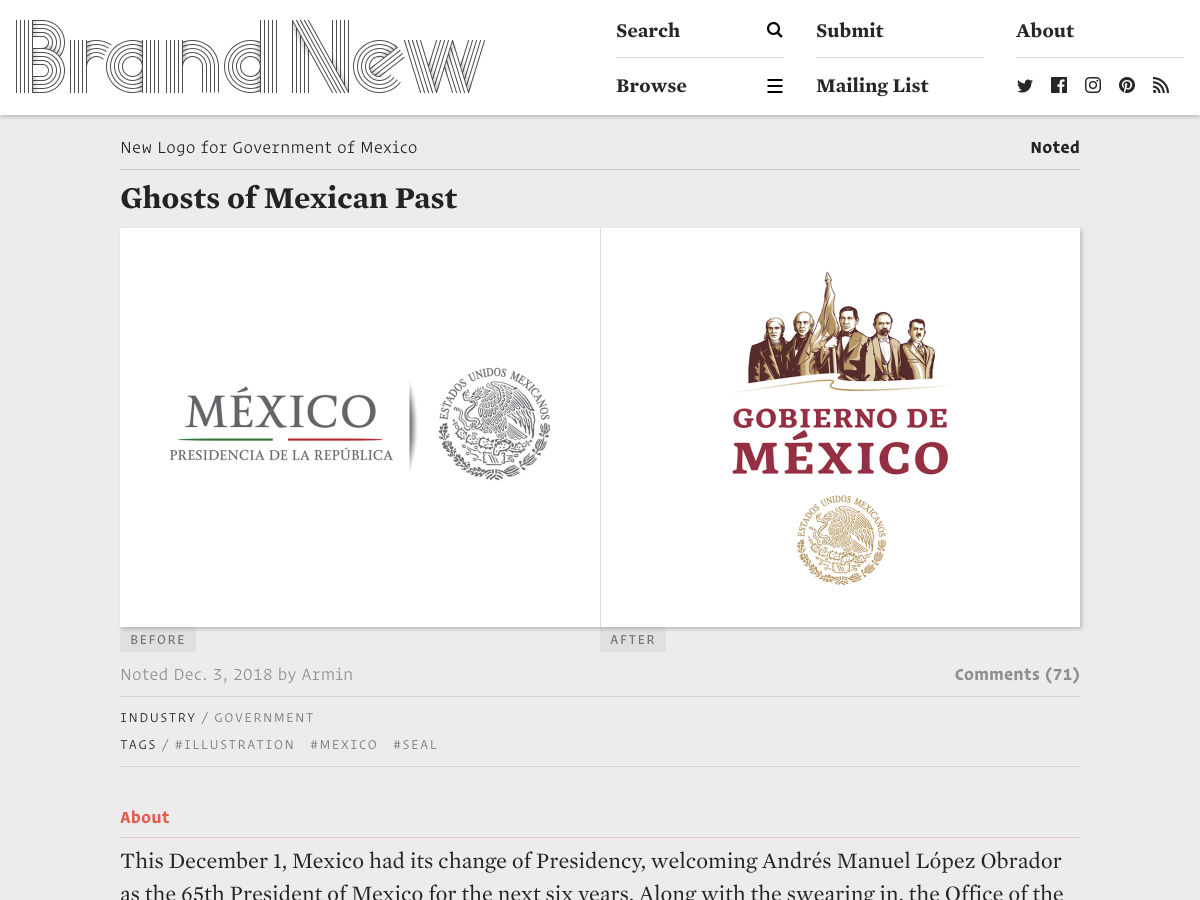Click the search magnifier icon
1200x900 pixels.
pos(774,30)
